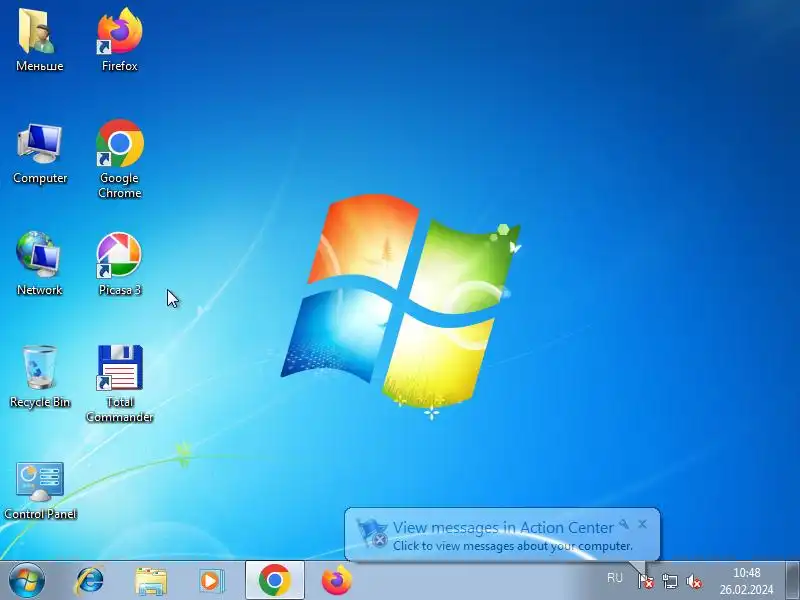
Task: Launch Windows Media Player from taskbar
Action: click(211, 581)
